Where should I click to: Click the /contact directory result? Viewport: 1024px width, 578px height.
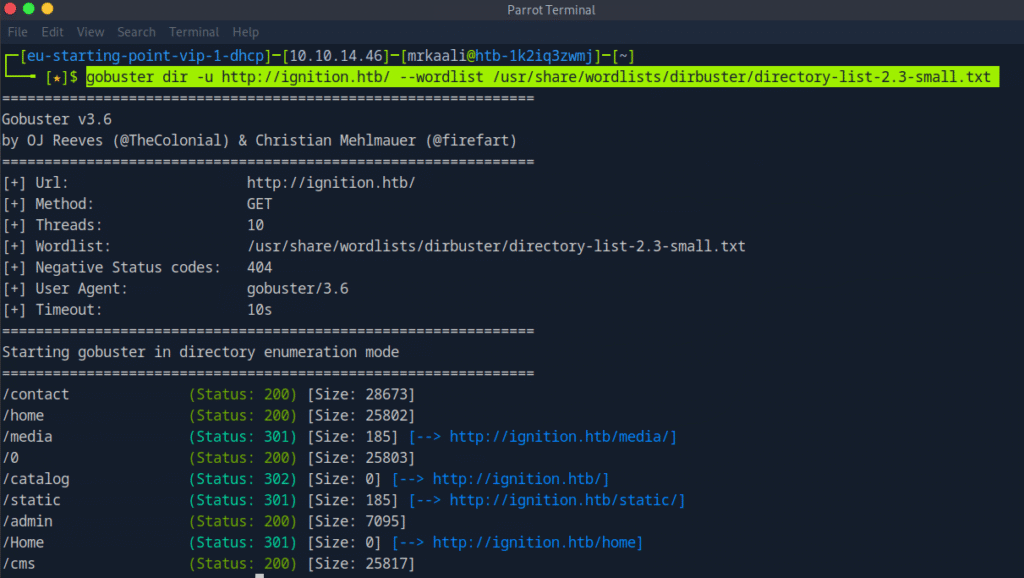pyautogui.click(x=36, y=394)
